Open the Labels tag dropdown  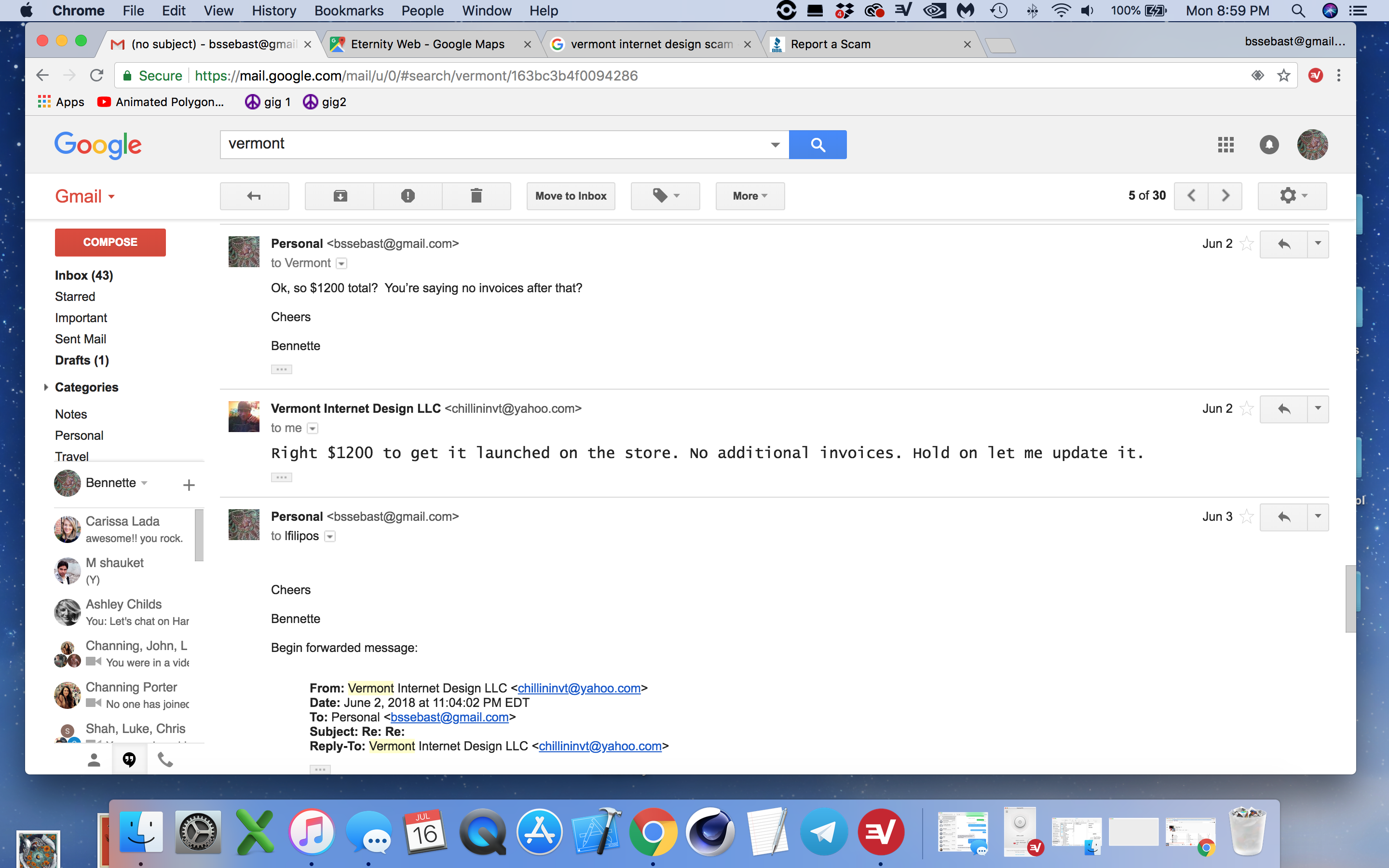click(x=665, y=196)
